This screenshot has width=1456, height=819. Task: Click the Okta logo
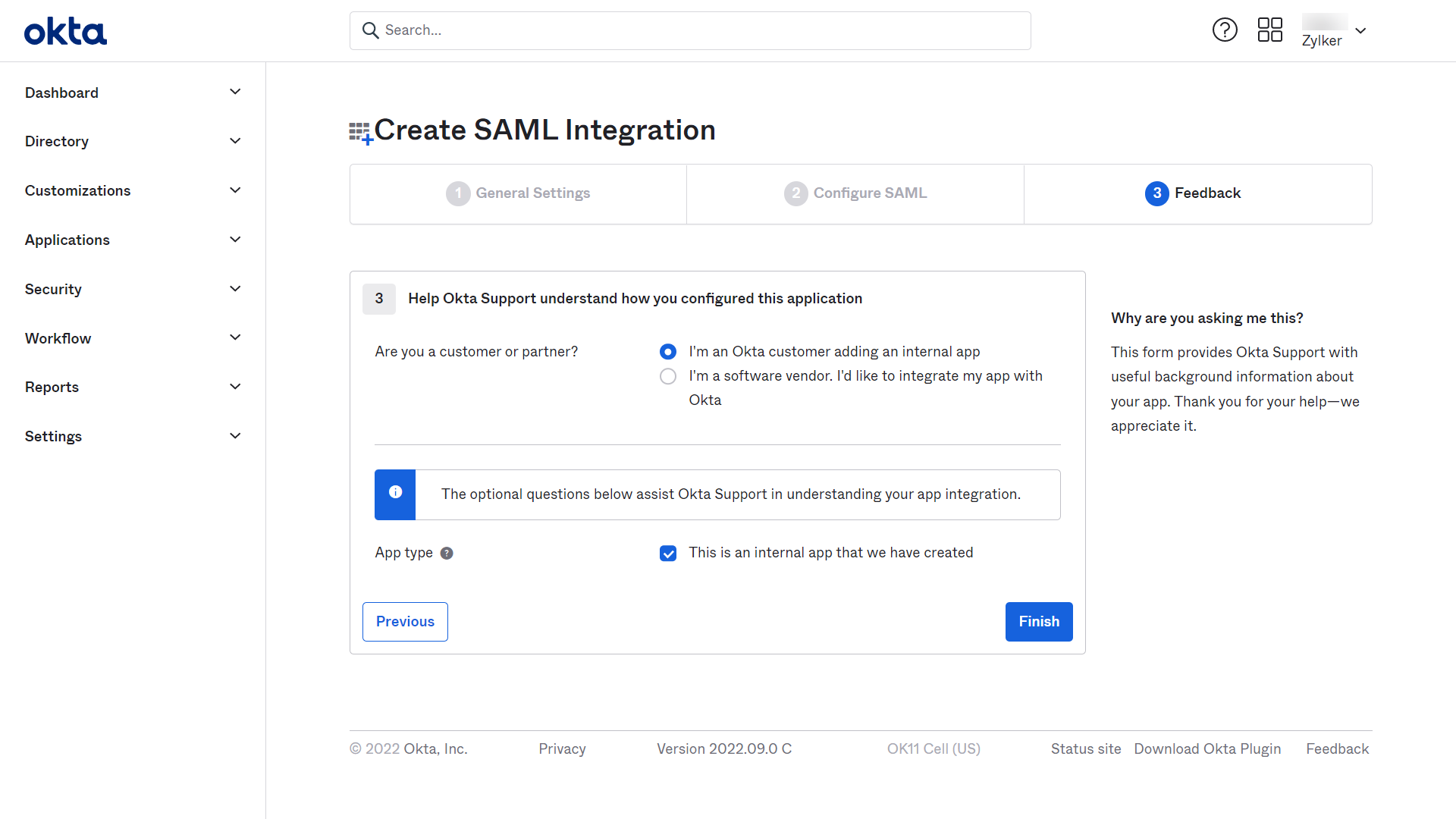pyautogui.click(x=65, y=31)
